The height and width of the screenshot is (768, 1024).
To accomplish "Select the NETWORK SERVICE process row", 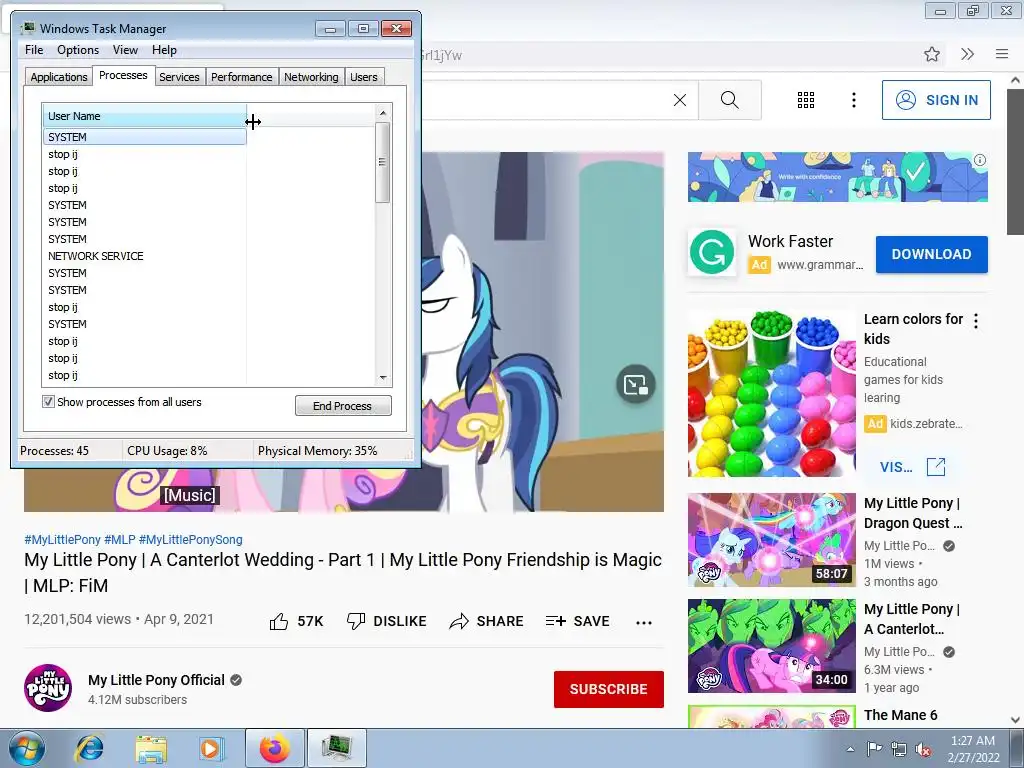I will [144, 256].
